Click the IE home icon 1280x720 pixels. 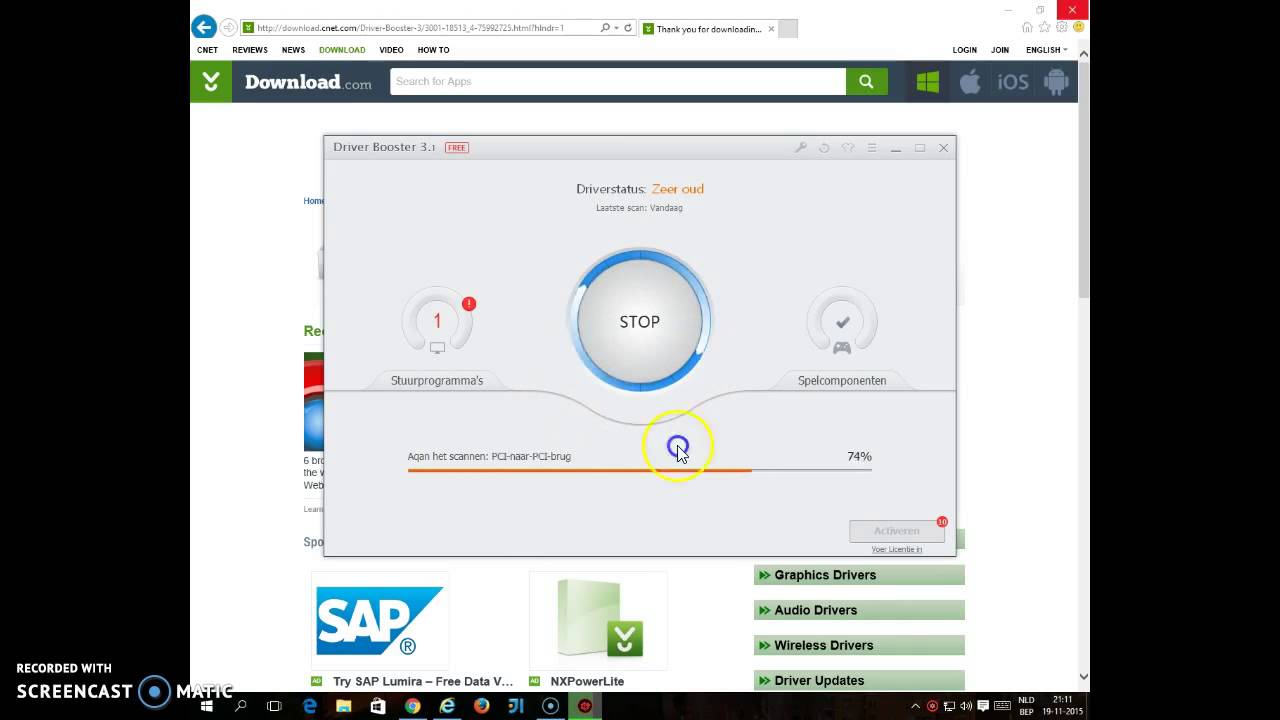click(1027, 27)
